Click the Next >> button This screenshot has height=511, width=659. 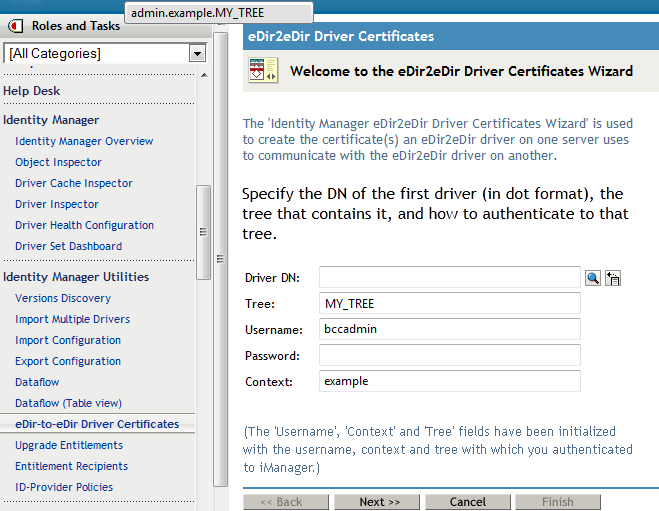(x=379, y=502)
